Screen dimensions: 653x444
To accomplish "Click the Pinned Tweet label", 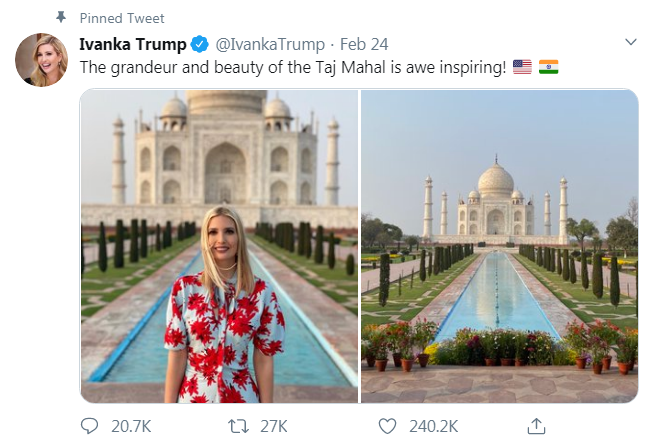I will pyautogui.click(x=122, y=18).
